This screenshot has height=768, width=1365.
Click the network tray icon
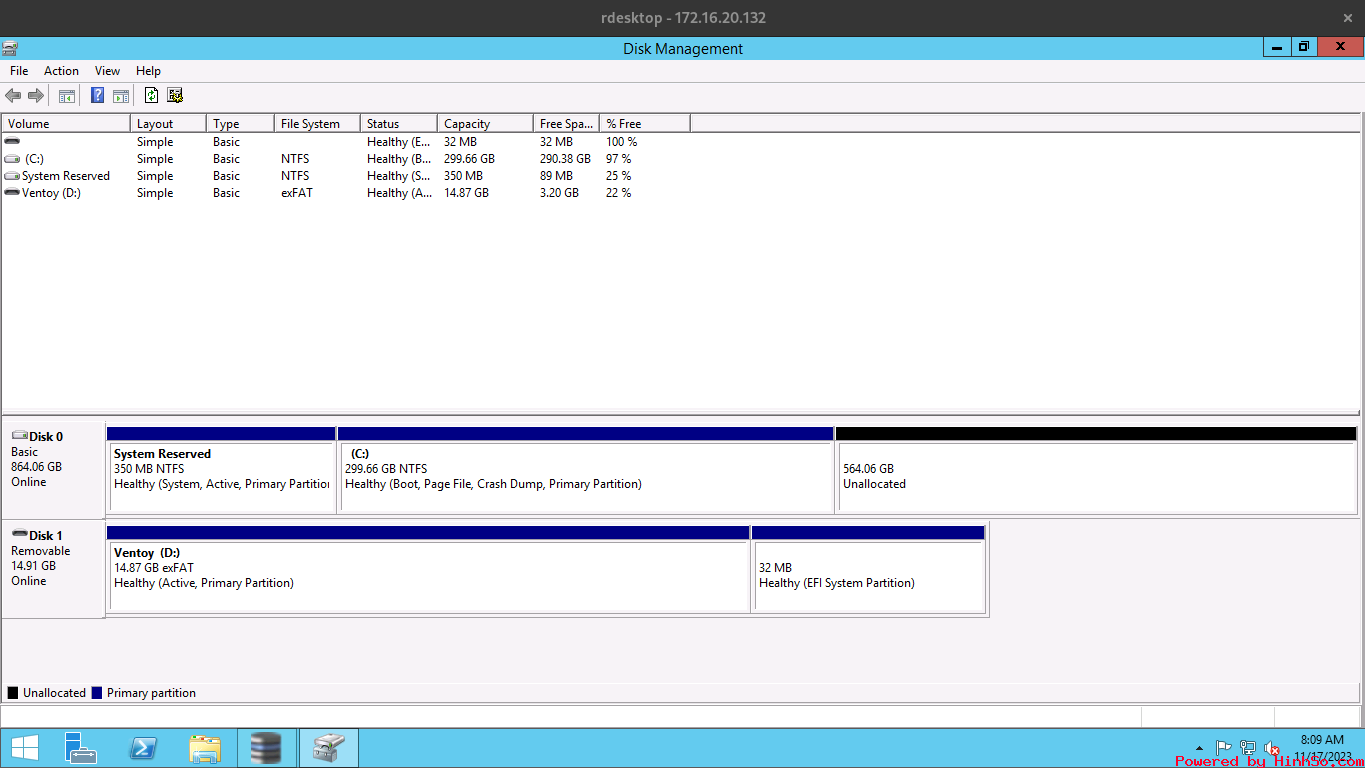[1248, 748]
